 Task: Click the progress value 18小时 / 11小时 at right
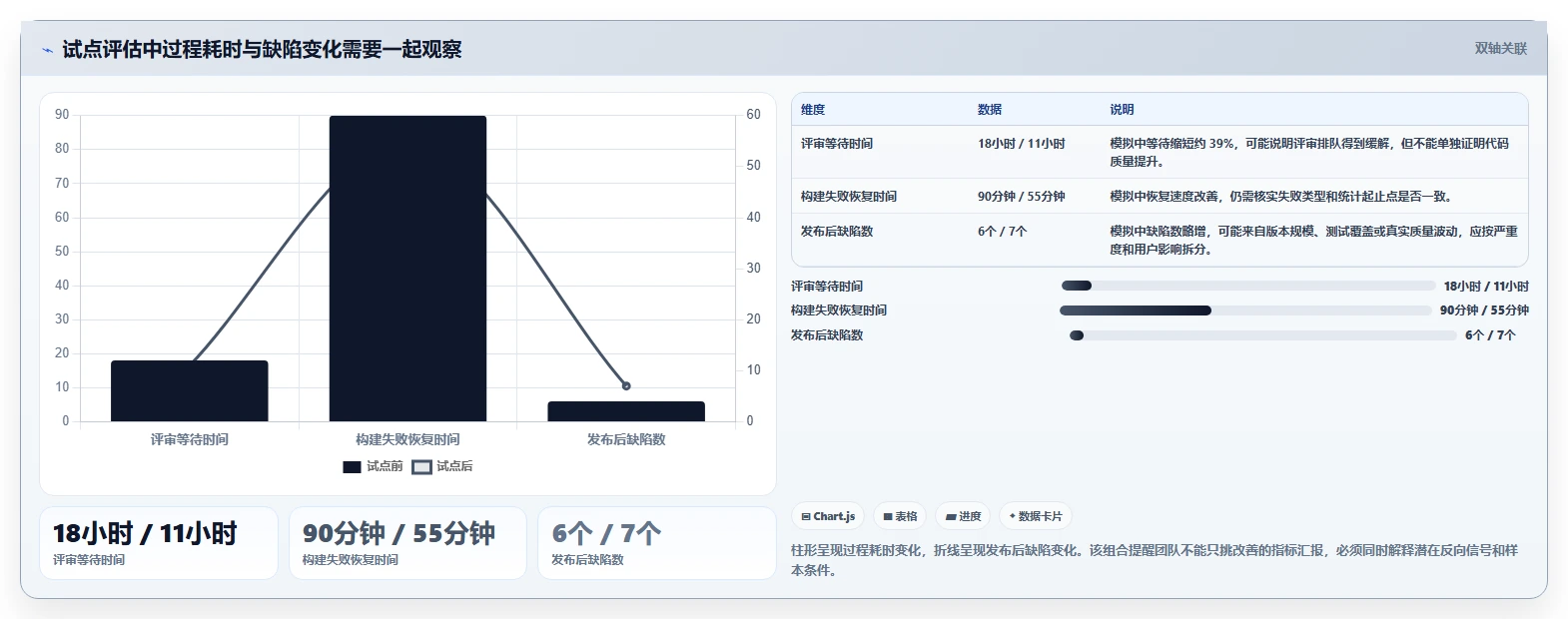(1486, 287)
